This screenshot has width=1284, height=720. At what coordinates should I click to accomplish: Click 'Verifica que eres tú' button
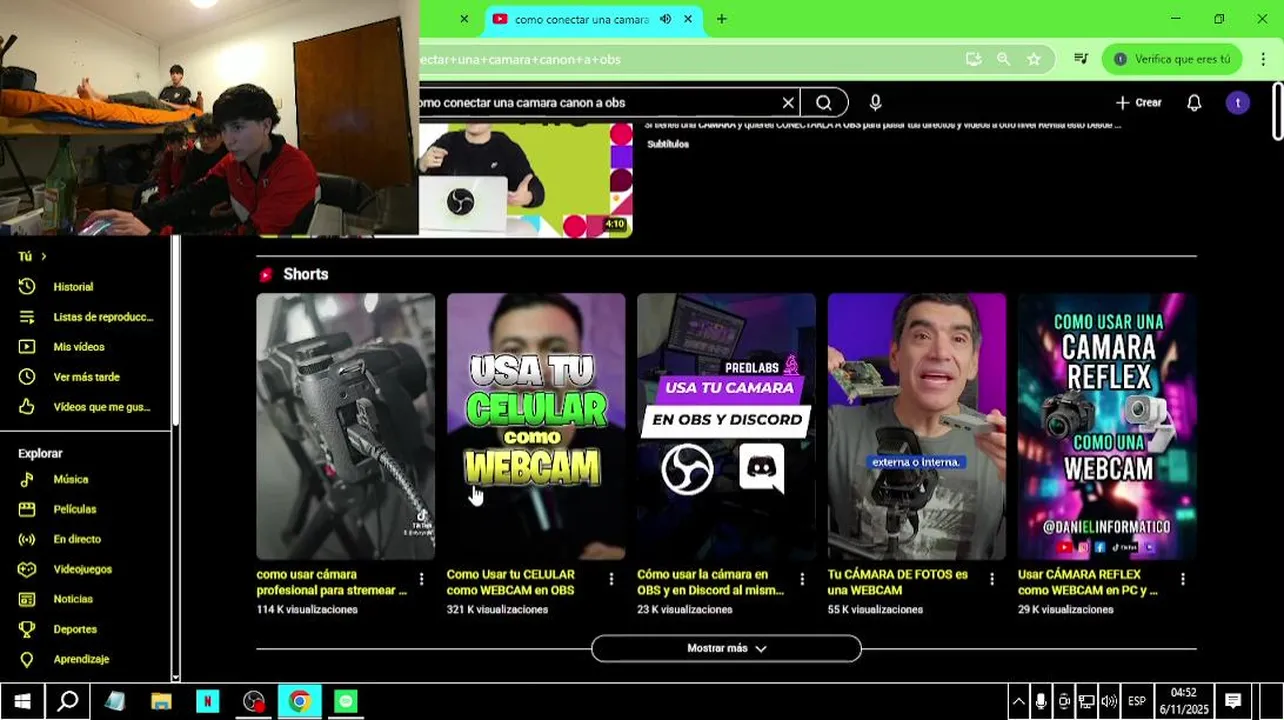1171,59
